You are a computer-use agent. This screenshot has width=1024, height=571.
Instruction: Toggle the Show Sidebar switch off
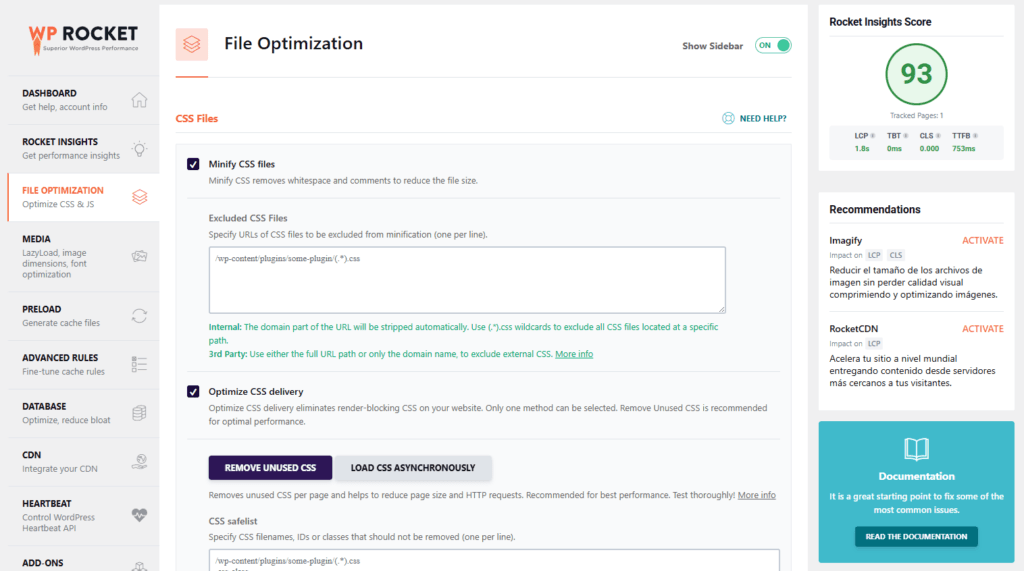coord(773,45)
